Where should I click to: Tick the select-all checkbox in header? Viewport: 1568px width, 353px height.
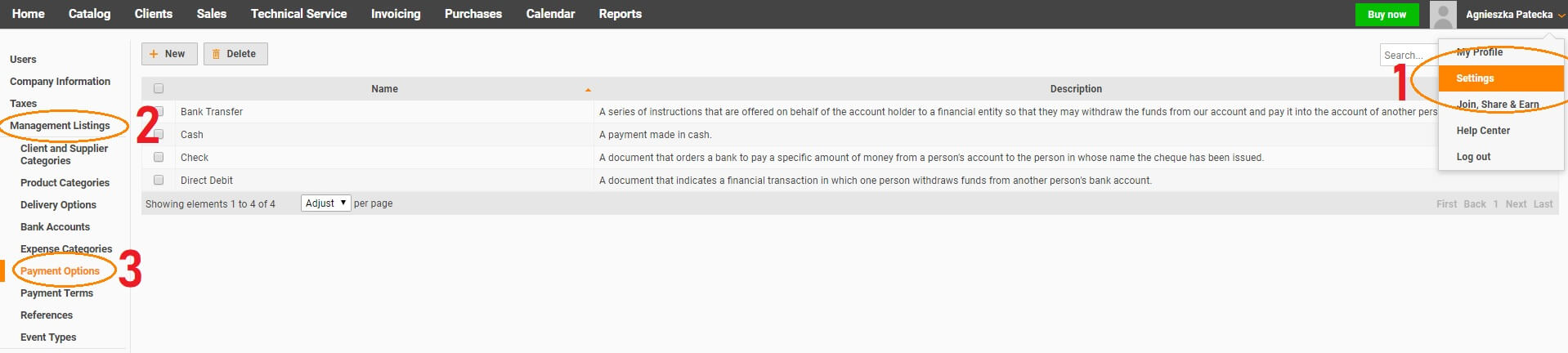coord(159,88)
